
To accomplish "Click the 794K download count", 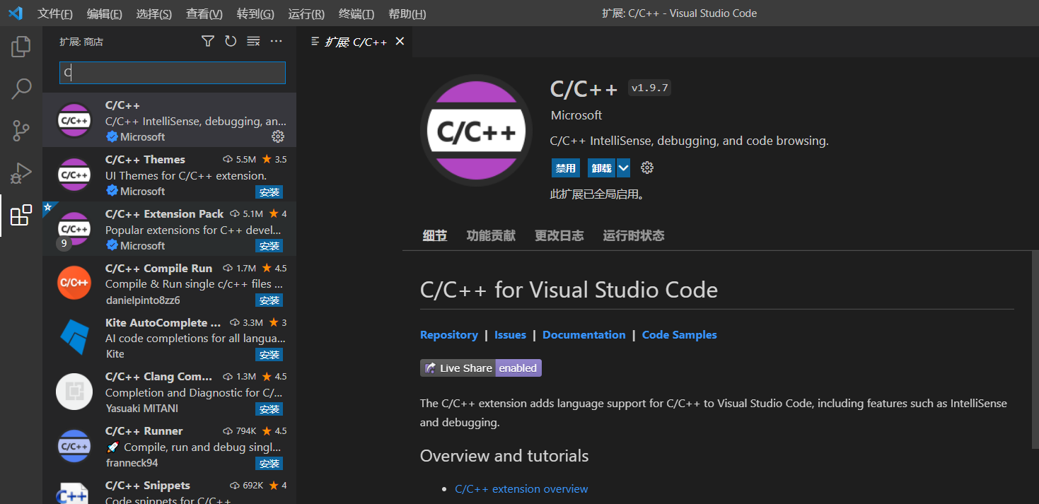I will 246,431.
